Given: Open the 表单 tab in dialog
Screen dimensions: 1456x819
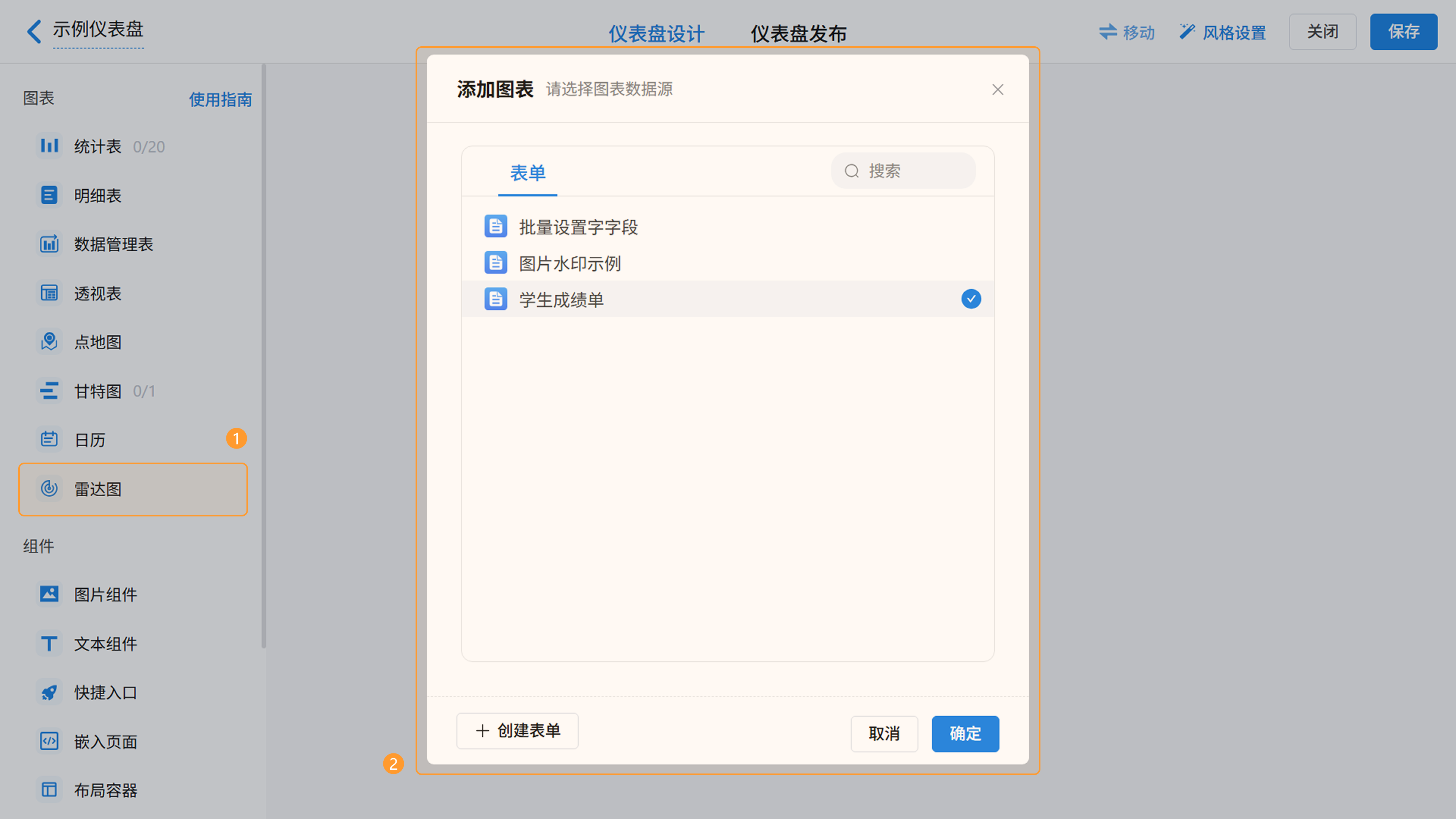Looking at the screenshot, I should [527, 173].
